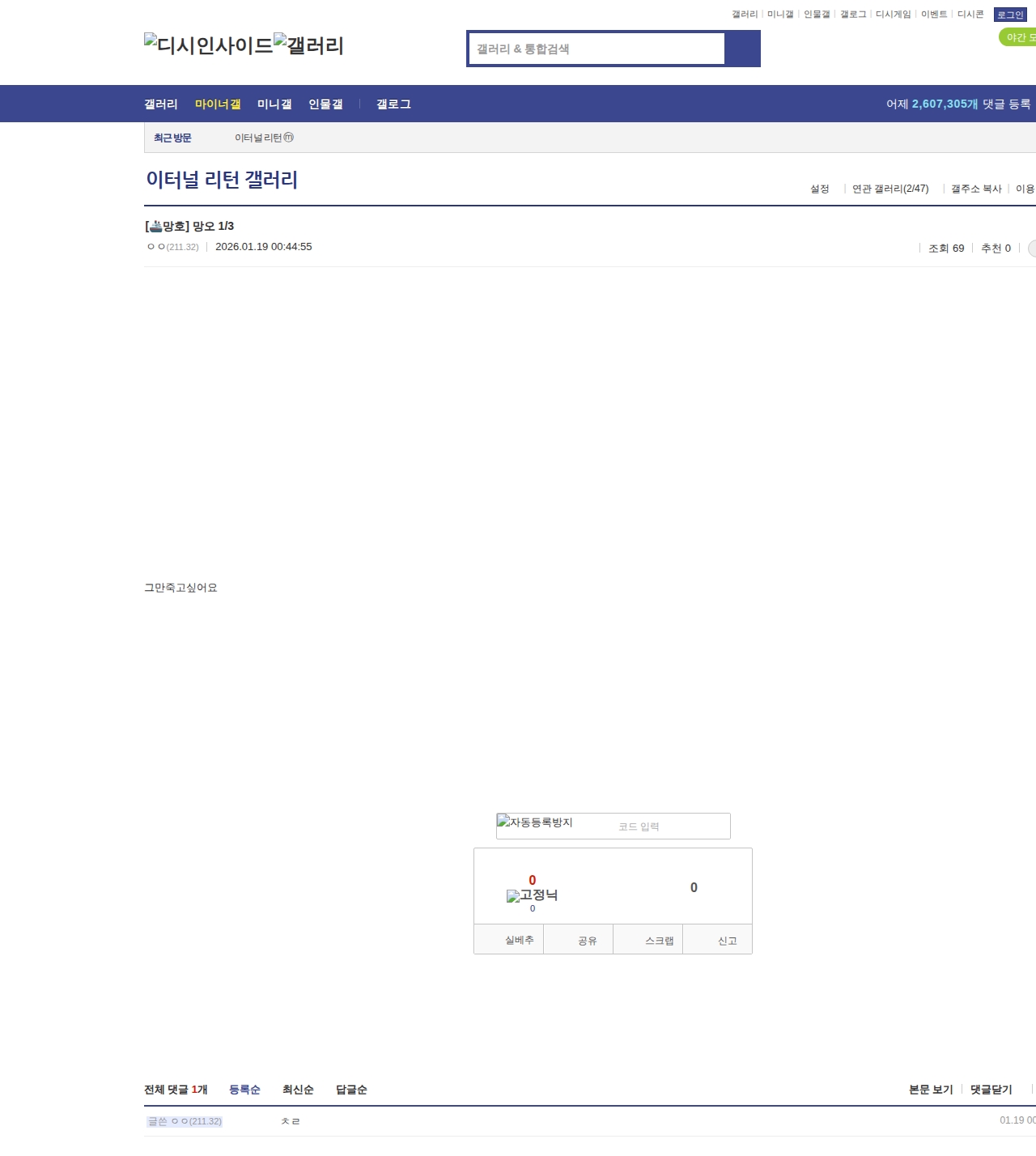The image size is (1036, 1156).
Task: Switch to the 갤로그 tab
Action: 393,104
